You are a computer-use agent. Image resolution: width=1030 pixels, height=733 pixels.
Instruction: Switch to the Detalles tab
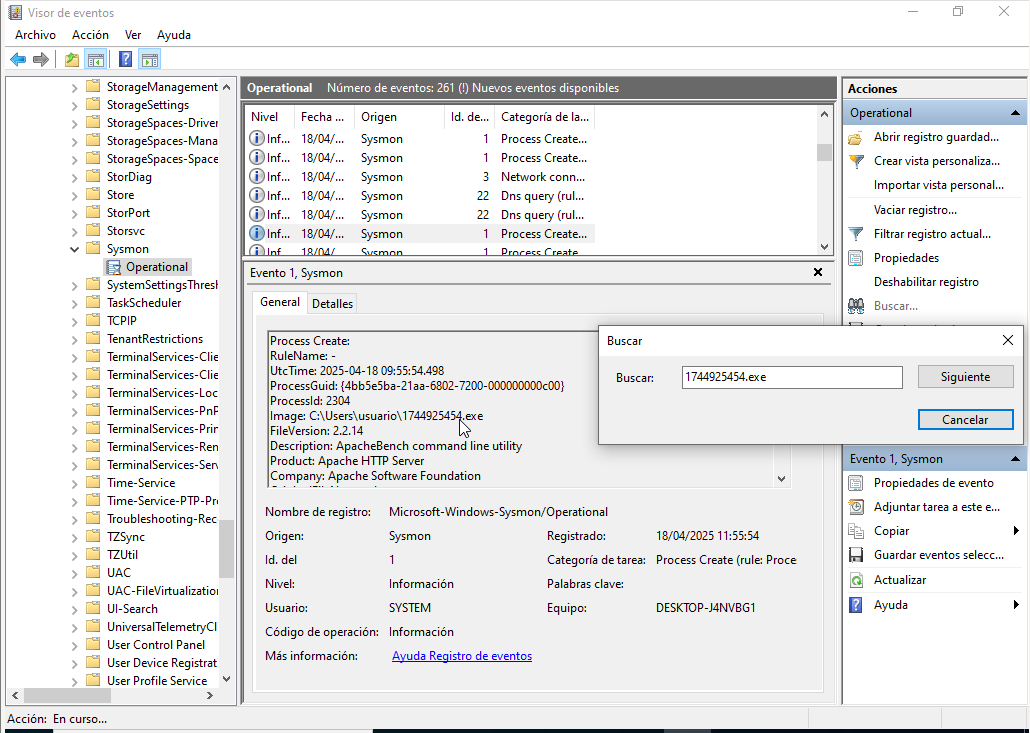pyautogui.click(x=332, y=303)
